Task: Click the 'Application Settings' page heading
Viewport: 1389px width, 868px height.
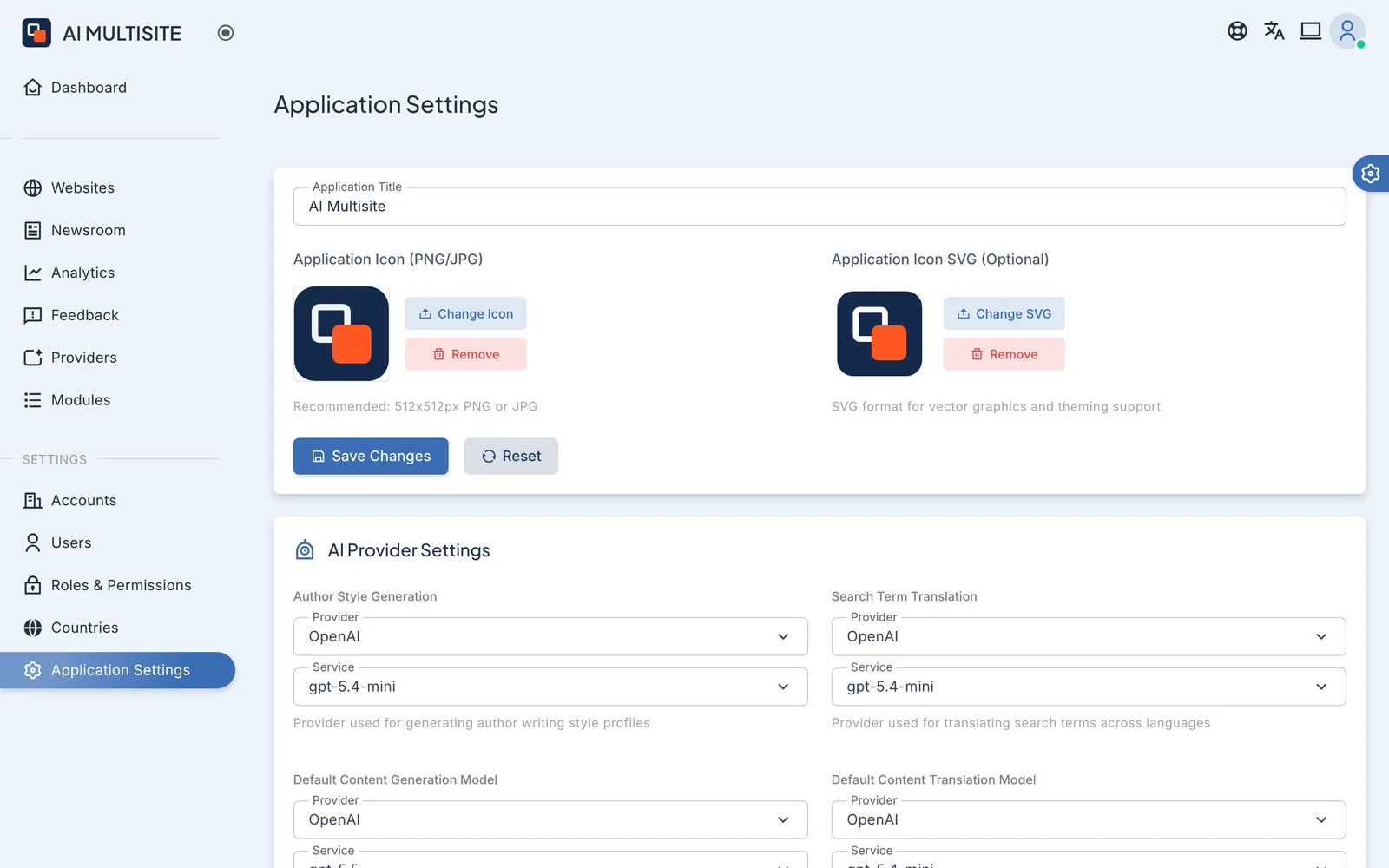Action: (386, 105)
